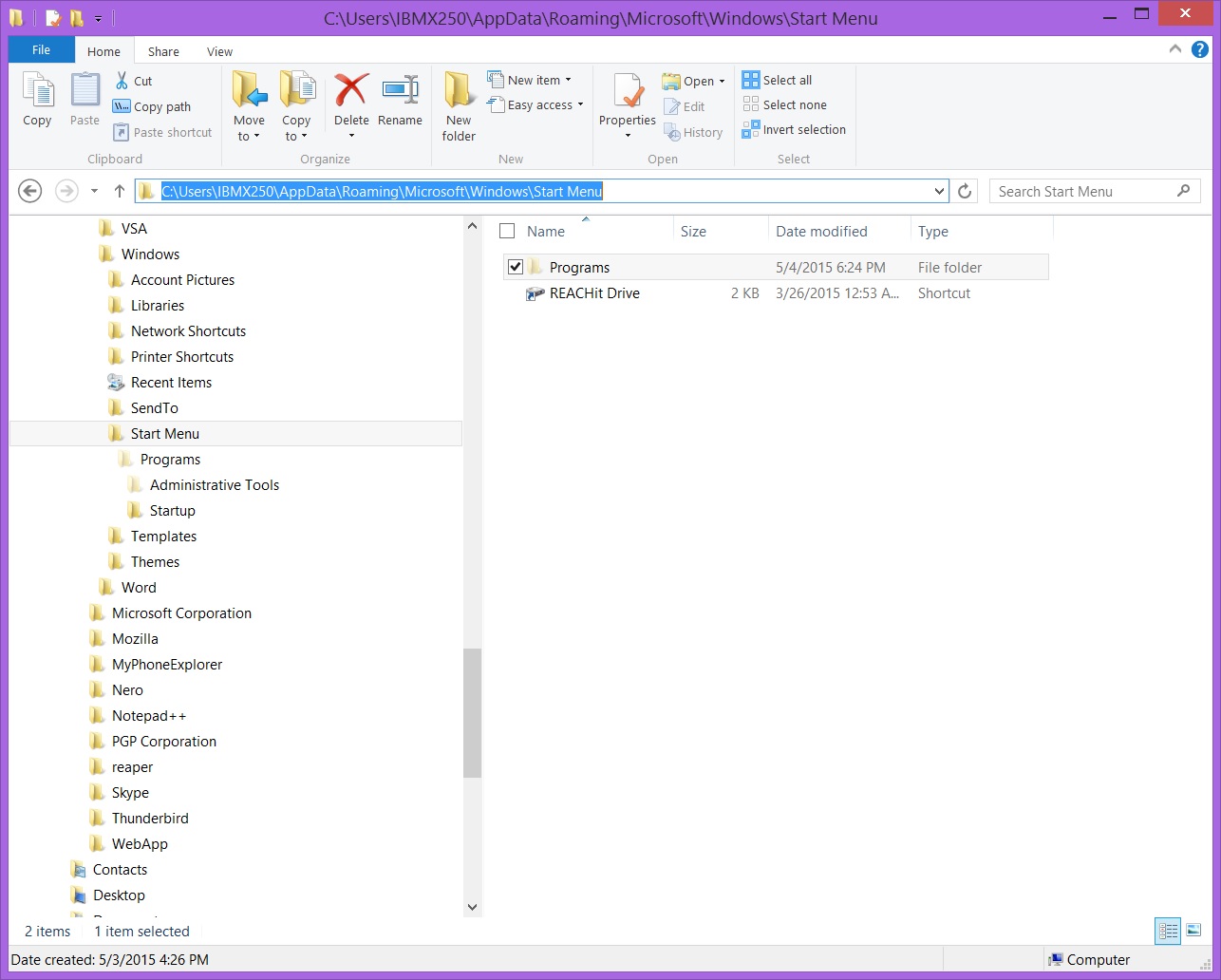Open the File menu tab
Viewport: 1221px width, 980px height.
41,50
